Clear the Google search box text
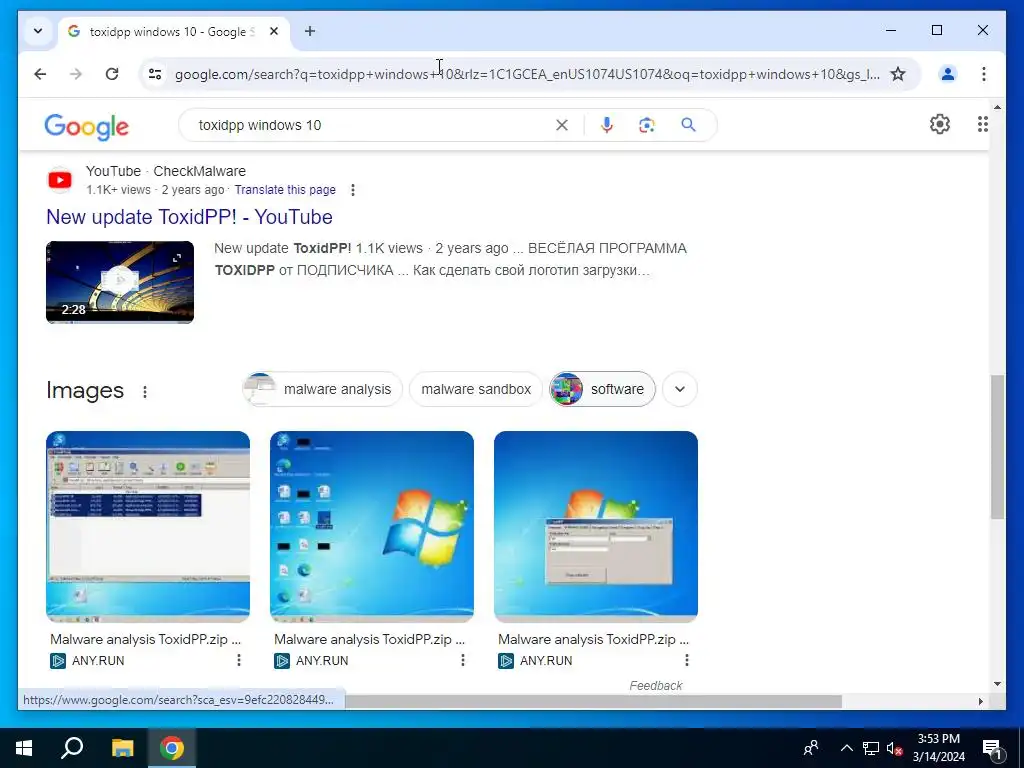The width and height of the screenshot is (1024, 768). point(562,125)
